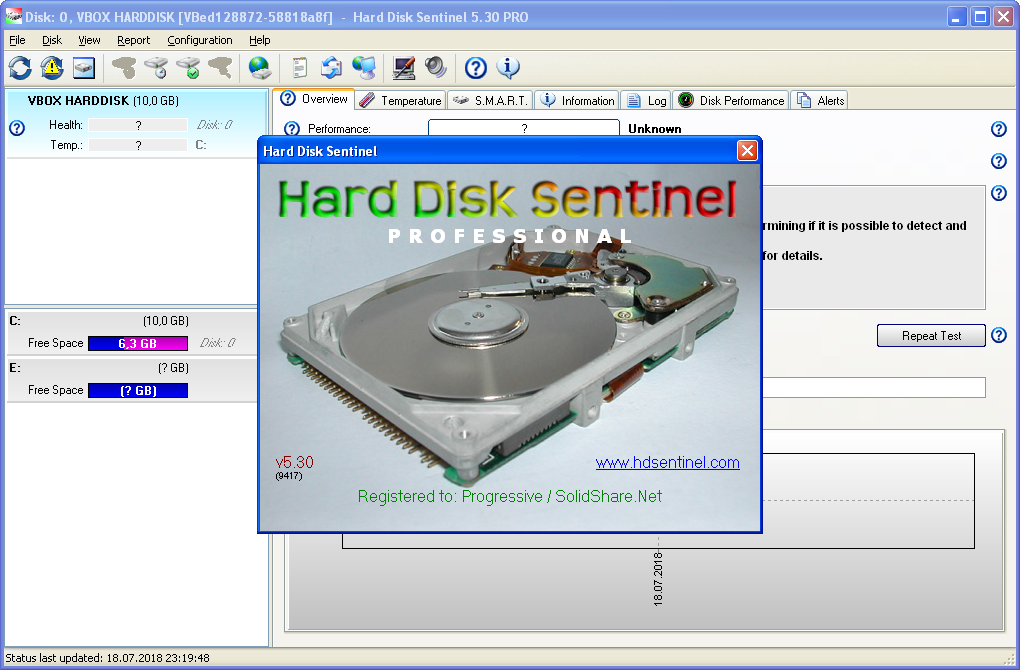Click help icon left of Performance label
This screenshot has width=1020, height=670.
click(x=292, y=129)
